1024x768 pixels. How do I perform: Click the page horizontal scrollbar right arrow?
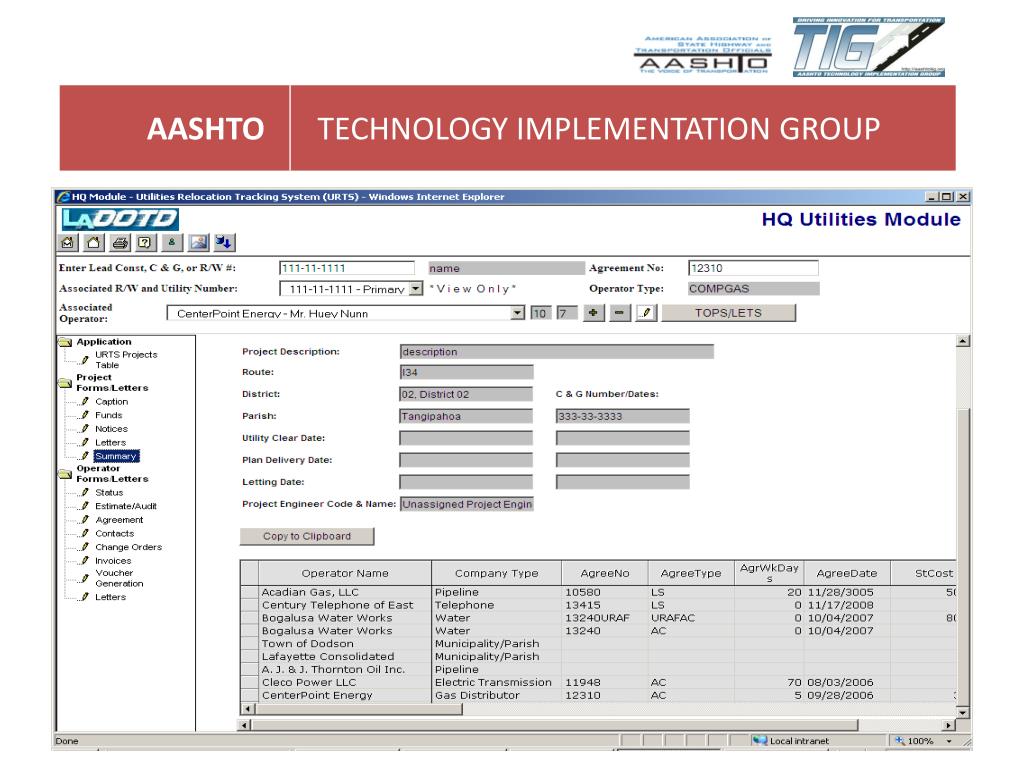[949, 725]
